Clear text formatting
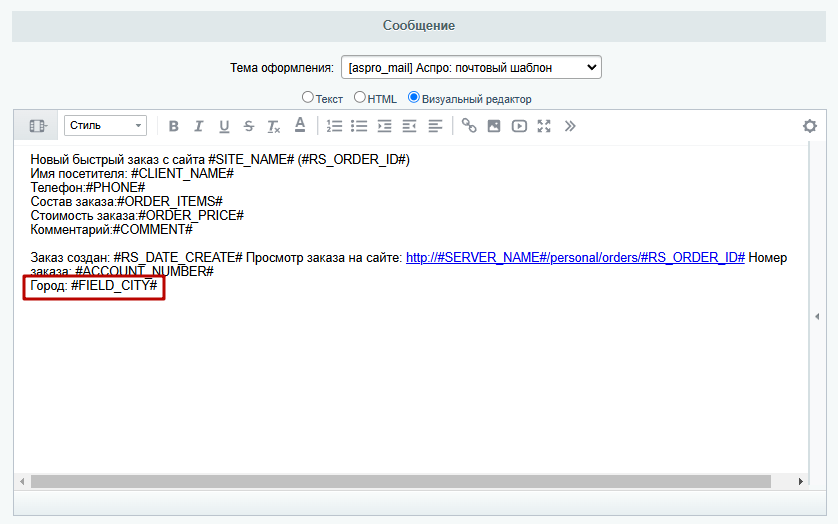 pyautogui.click(x=274, y=126)
